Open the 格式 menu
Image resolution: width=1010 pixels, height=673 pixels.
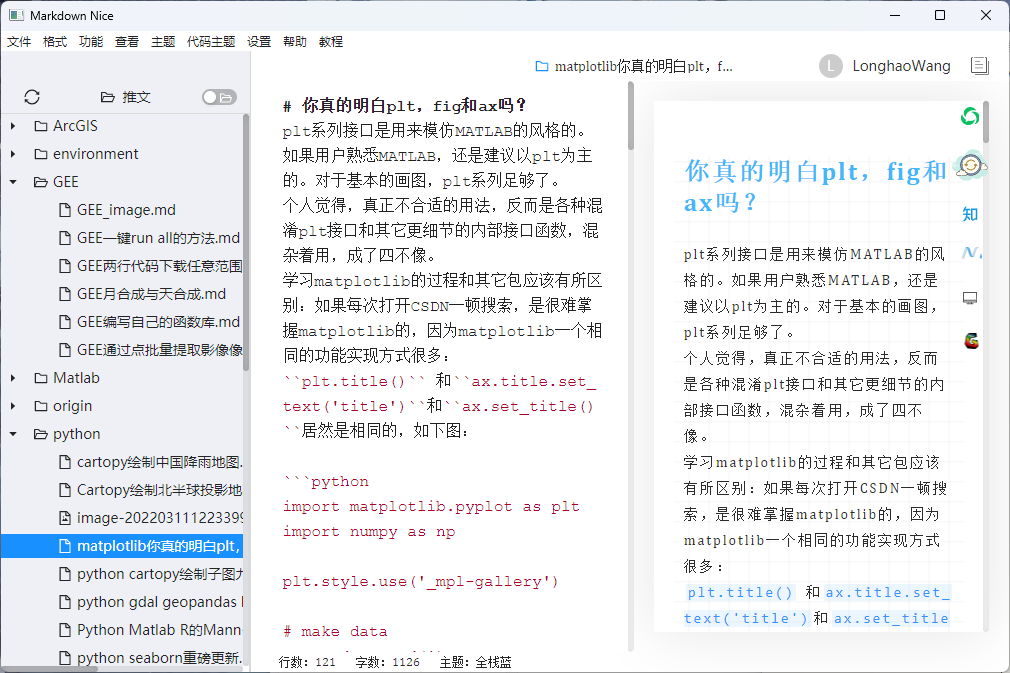55,42
